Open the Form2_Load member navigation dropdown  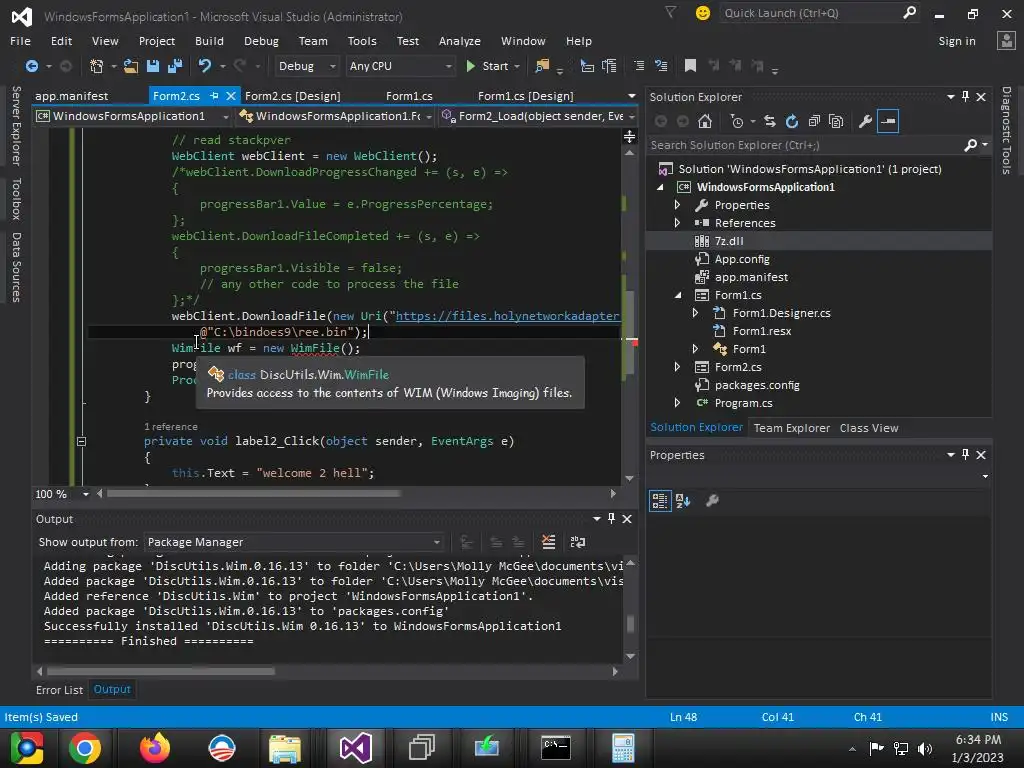[x=538, y=116]
